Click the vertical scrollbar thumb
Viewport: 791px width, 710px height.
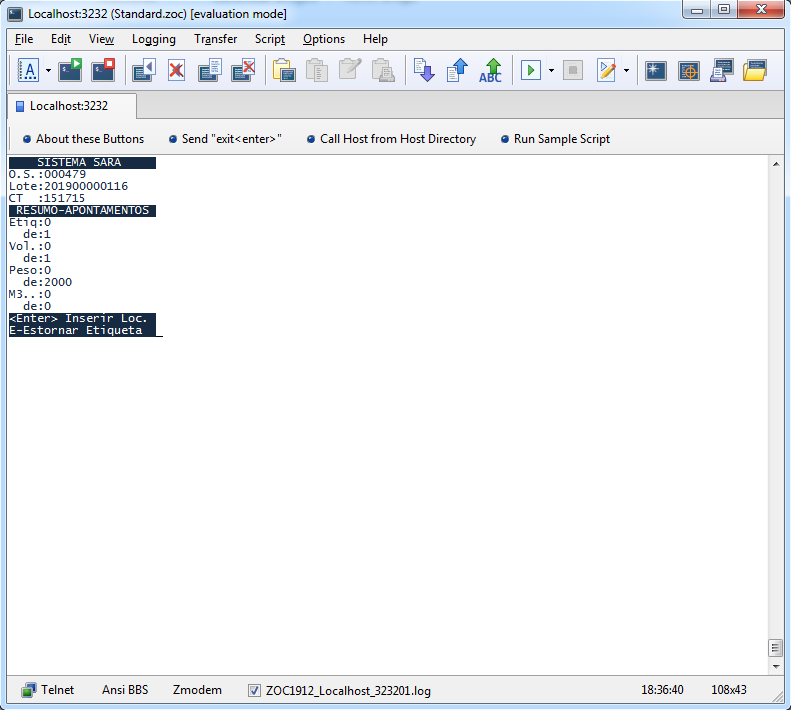[x=775, y=648]
